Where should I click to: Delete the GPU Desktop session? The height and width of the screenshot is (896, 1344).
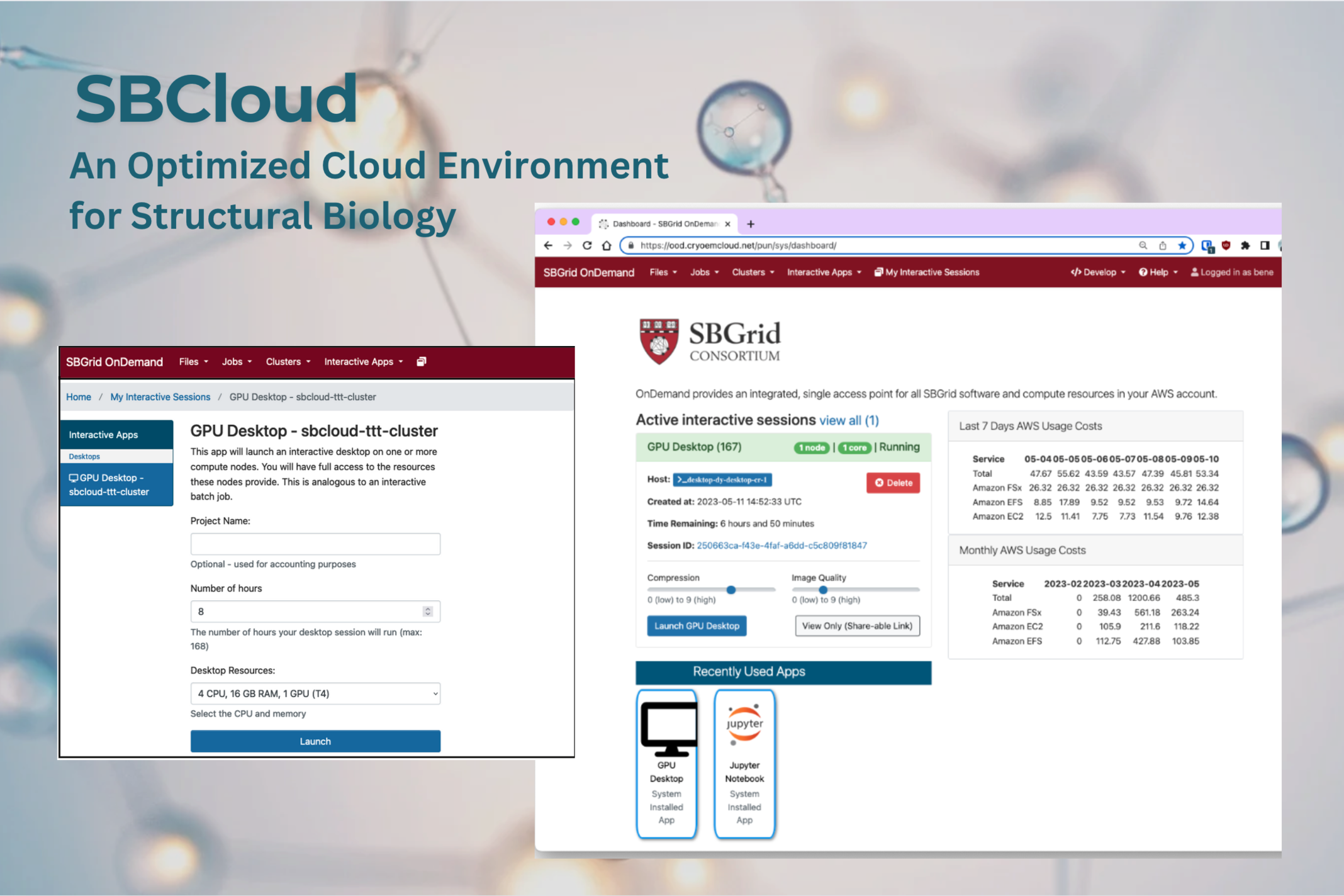coord(892,483)
